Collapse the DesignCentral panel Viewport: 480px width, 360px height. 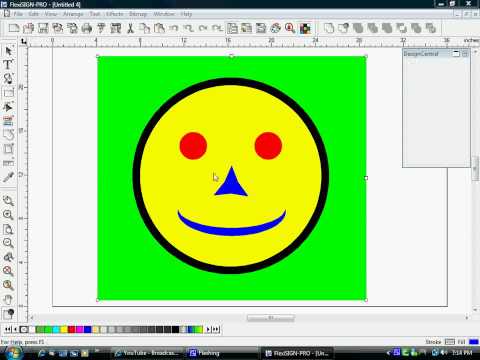(x=456, y=54)
